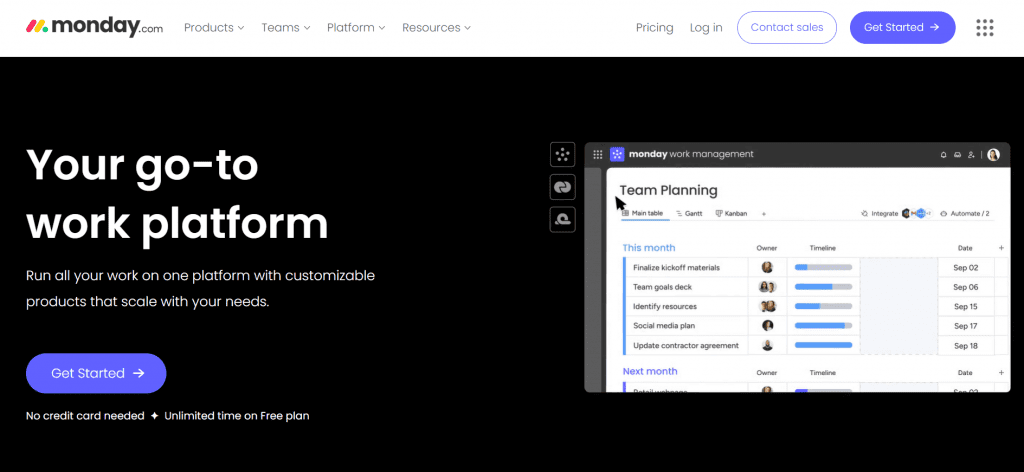Image resolution: width=1024 pixels, height=472 pixels.
Task: Click the Sep 02 date cell
Action: click(965, 268)
